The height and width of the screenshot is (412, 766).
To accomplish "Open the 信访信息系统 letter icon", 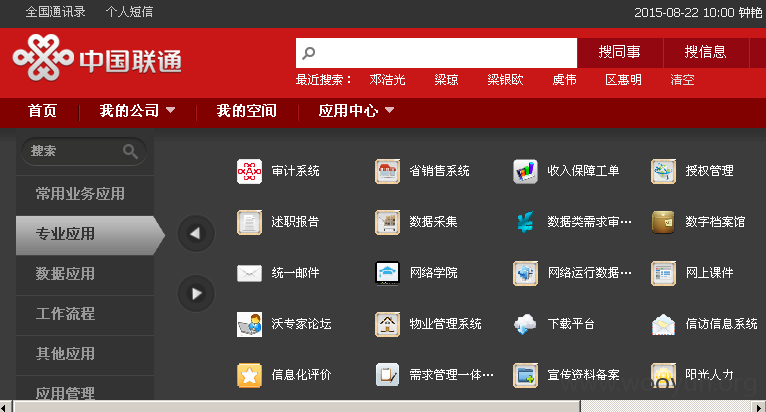I will (x=663, y=324).
